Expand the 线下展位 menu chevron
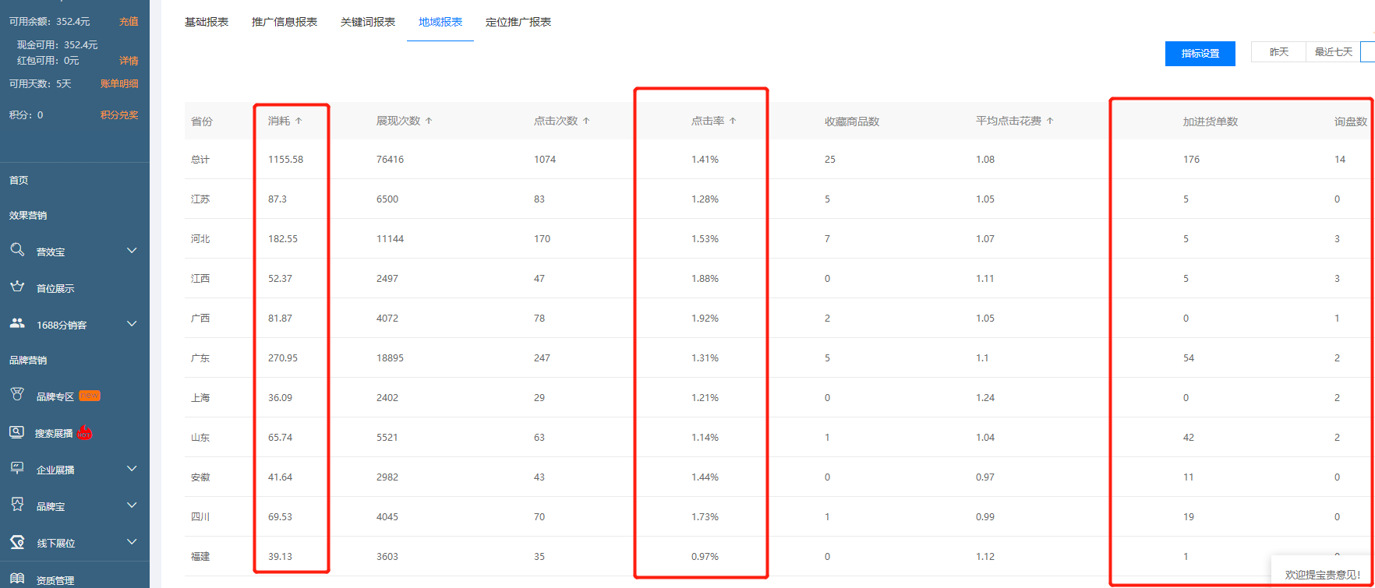Viewport: 1375px width, 588px height. [132, 542]
